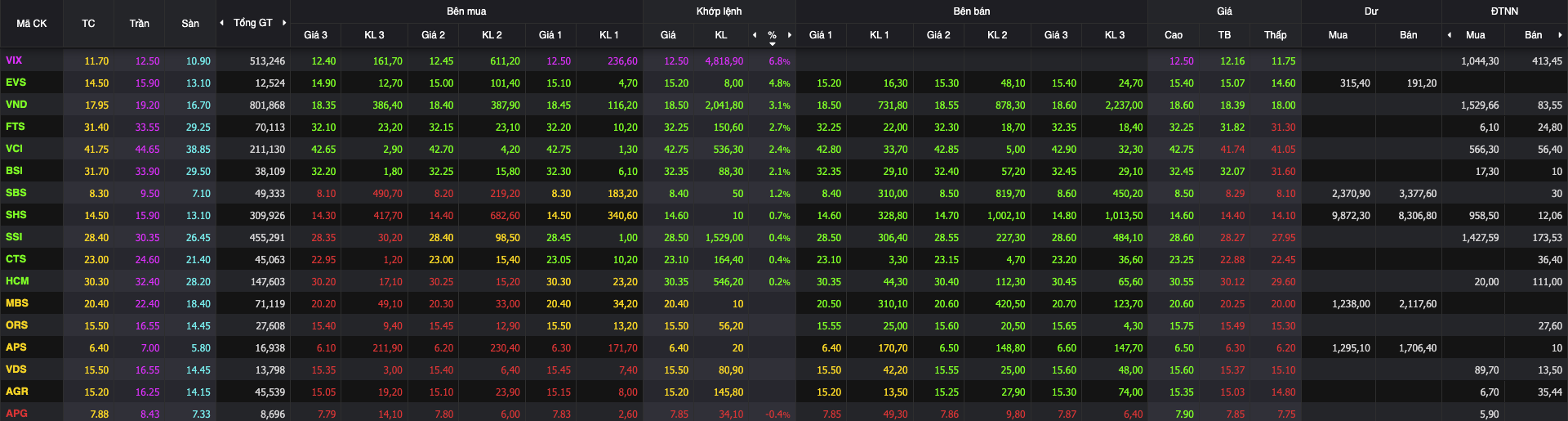Click the Cao column header
1568x421 pixels.
point(1174,35)
